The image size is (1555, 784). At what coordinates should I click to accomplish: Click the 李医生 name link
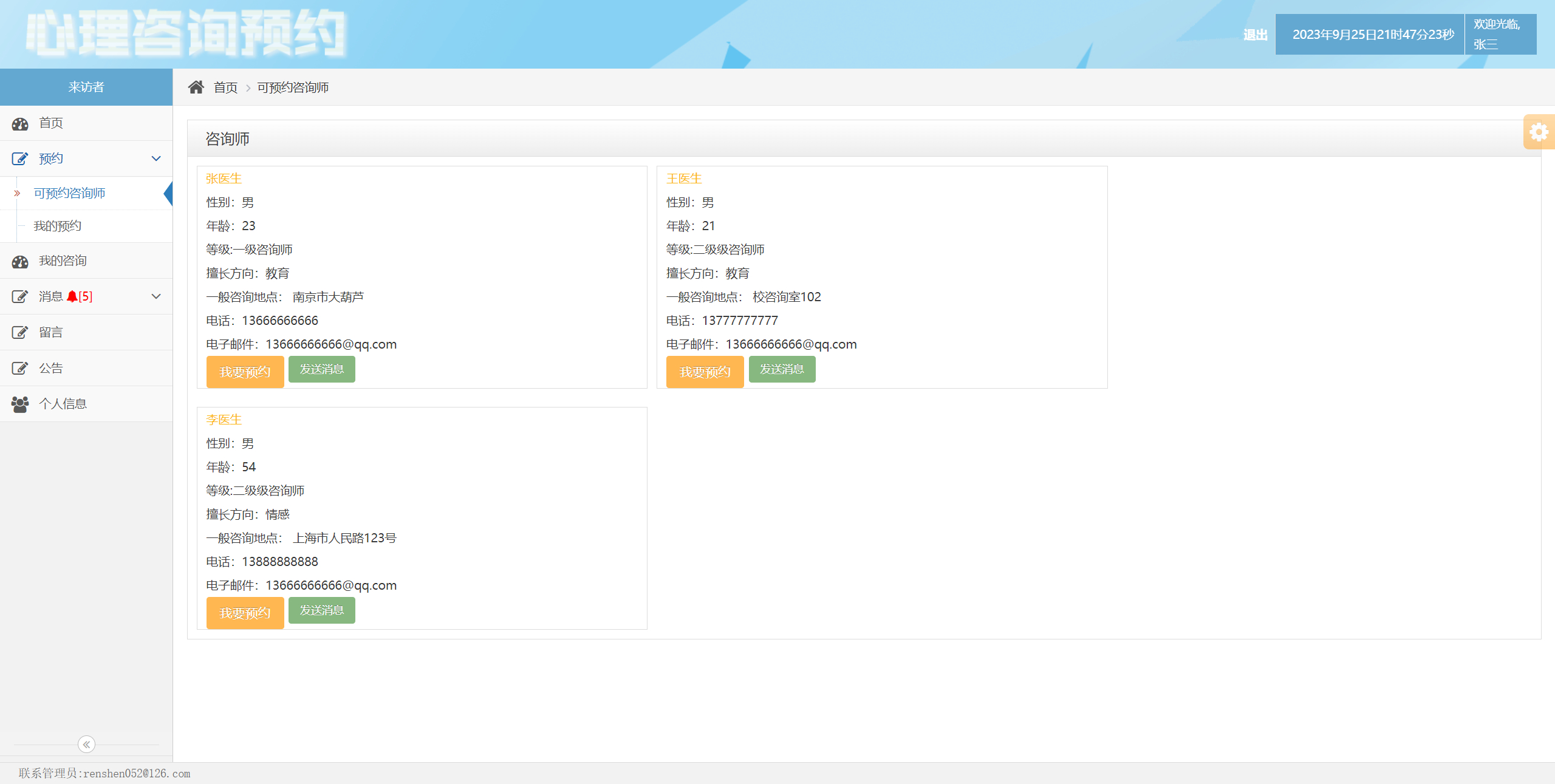coord(224,420)
